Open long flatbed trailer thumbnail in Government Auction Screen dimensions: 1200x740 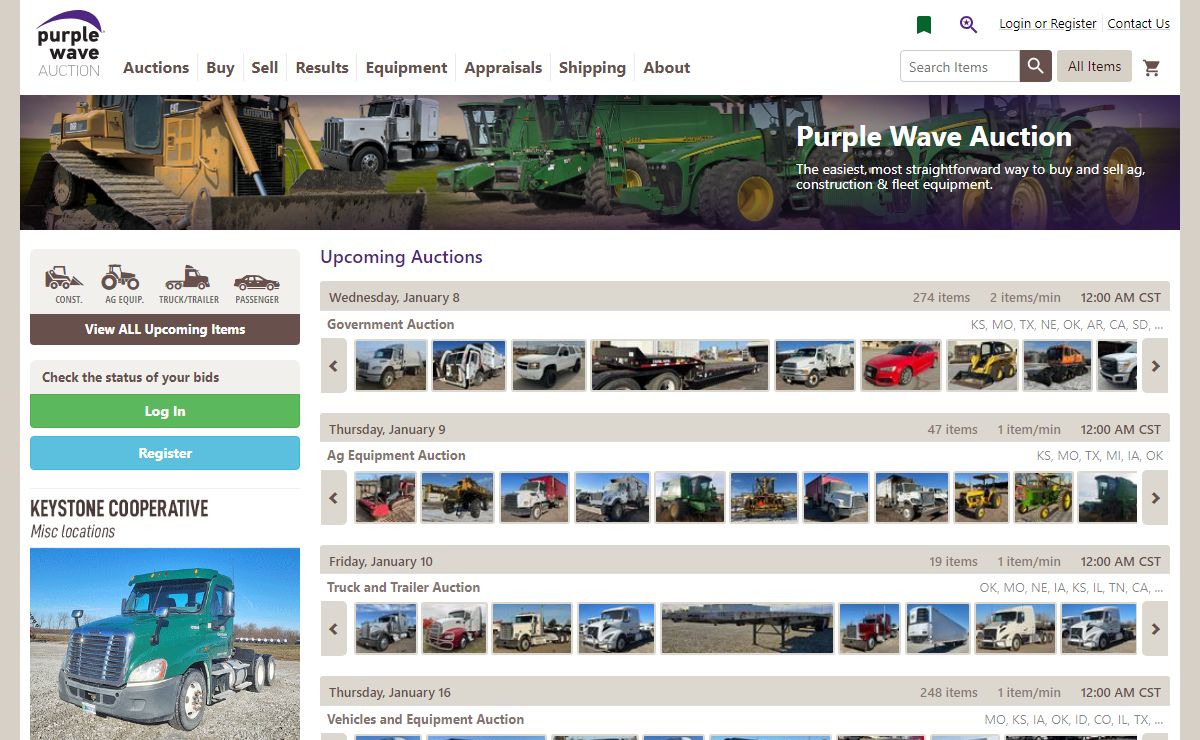pos(680,366)
